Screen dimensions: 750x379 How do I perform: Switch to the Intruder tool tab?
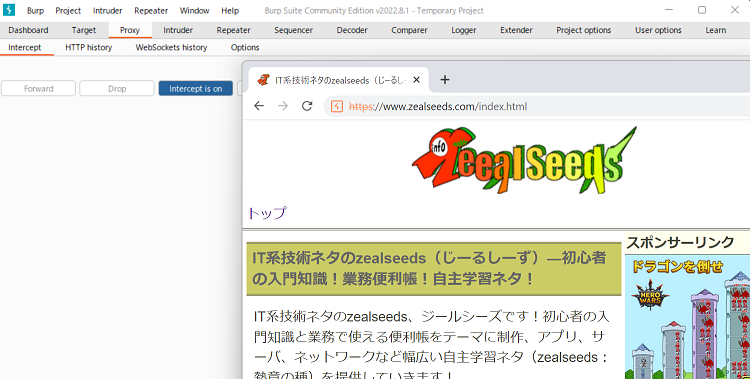click(178, 30)
